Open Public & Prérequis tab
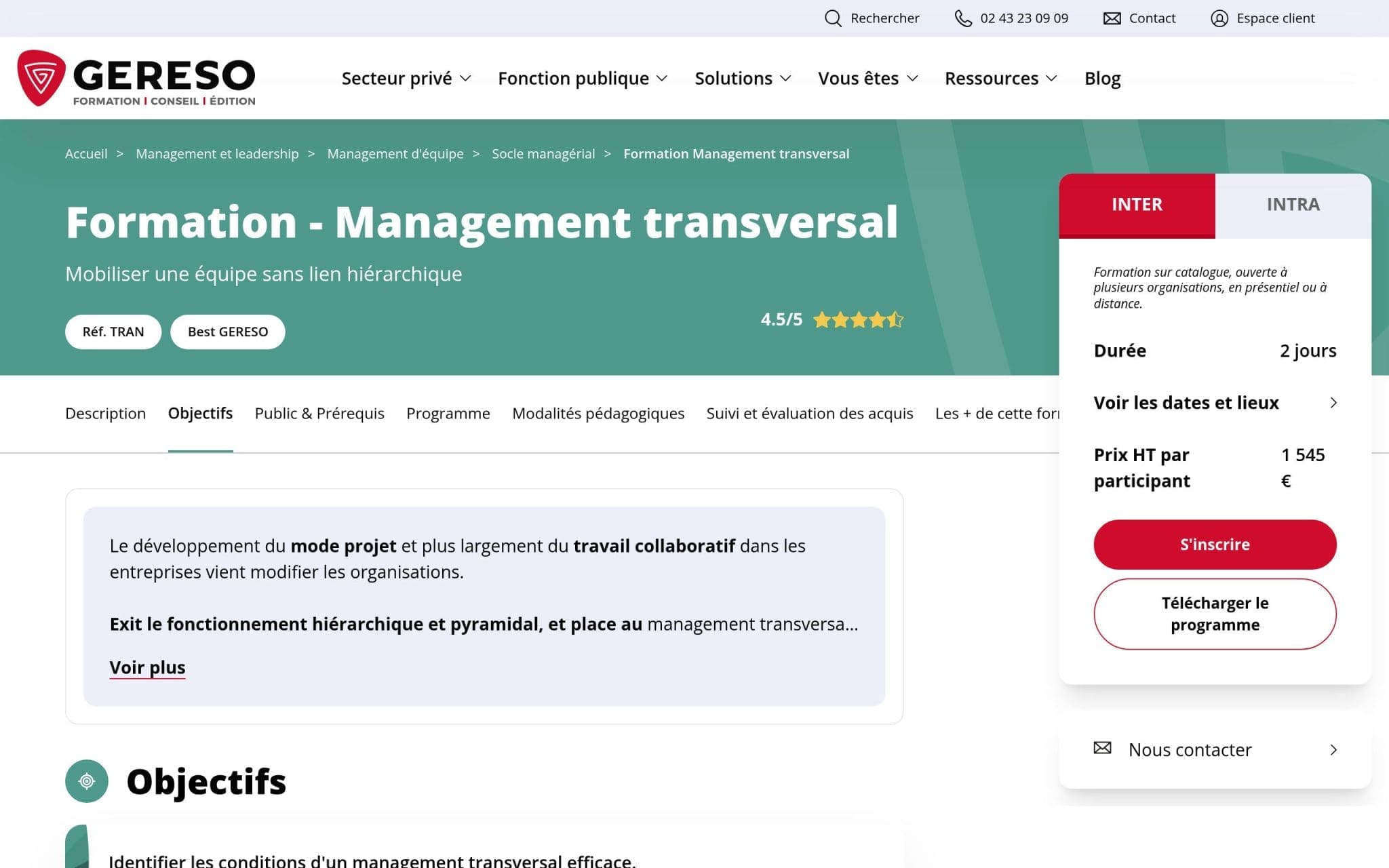The image size is (1389, 868). [x=319, y=414]
